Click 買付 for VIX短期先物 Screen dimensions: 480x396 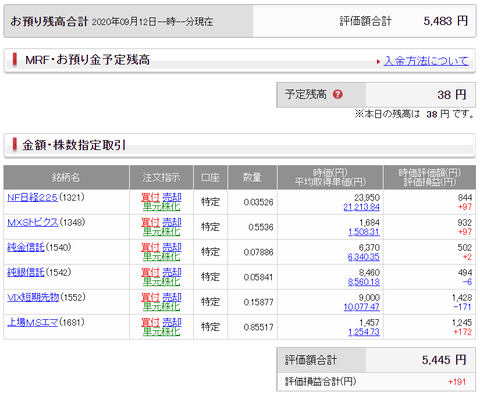151,297
